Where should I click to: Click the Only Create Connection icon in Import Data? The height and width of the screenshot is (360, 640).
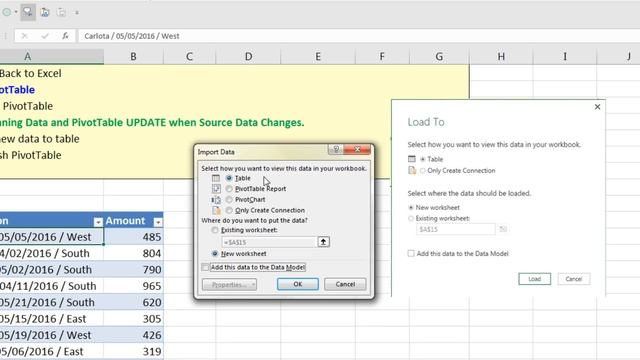(216, 210)
